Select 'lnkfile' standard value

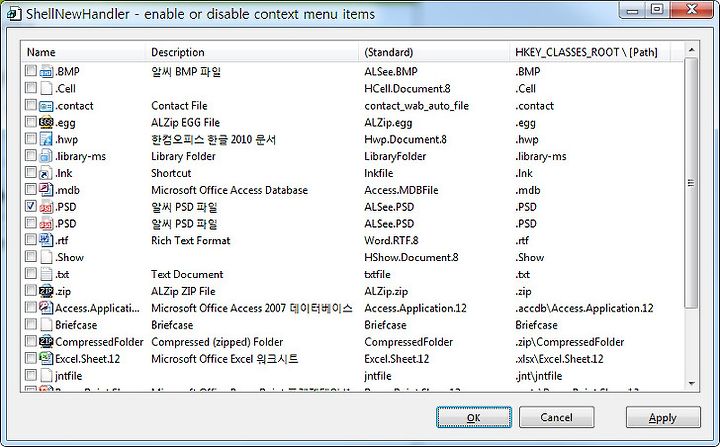pyautogui.click(x=379, y=173)
